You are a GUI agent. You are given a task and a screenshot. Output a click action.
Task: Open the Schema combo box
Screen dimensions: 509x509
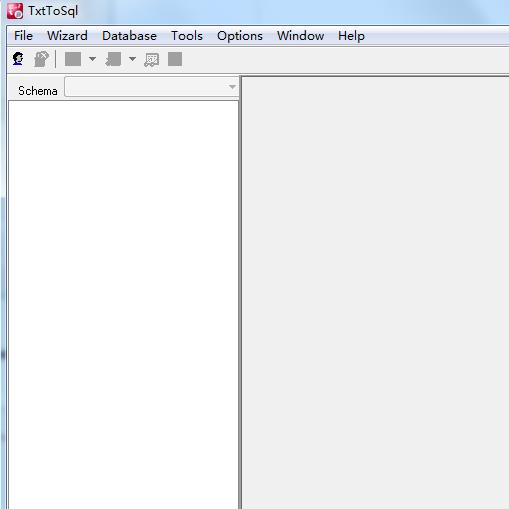(152, 87)
